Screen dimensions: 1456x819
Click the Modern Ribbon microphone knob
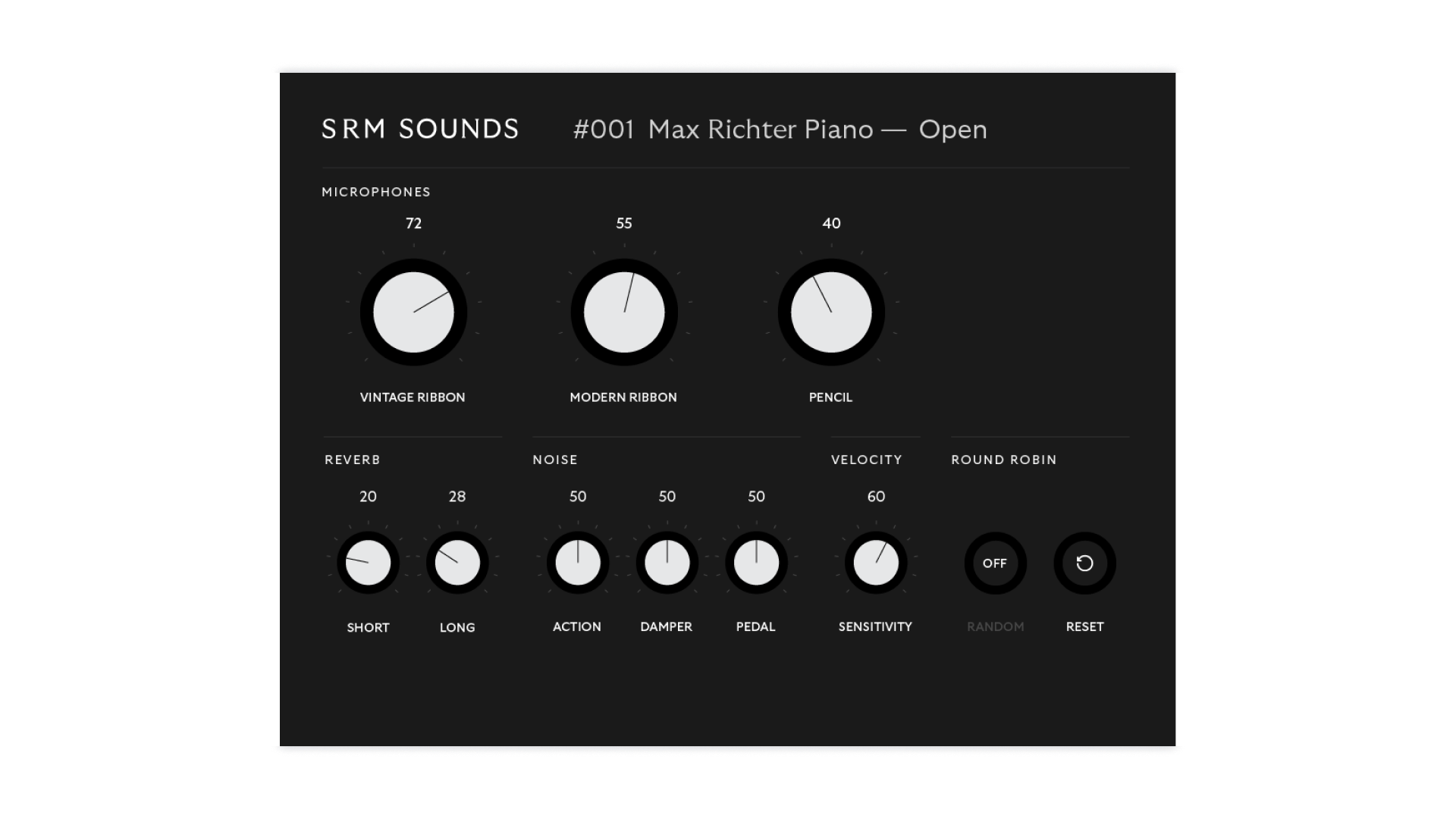click(624, 312)
